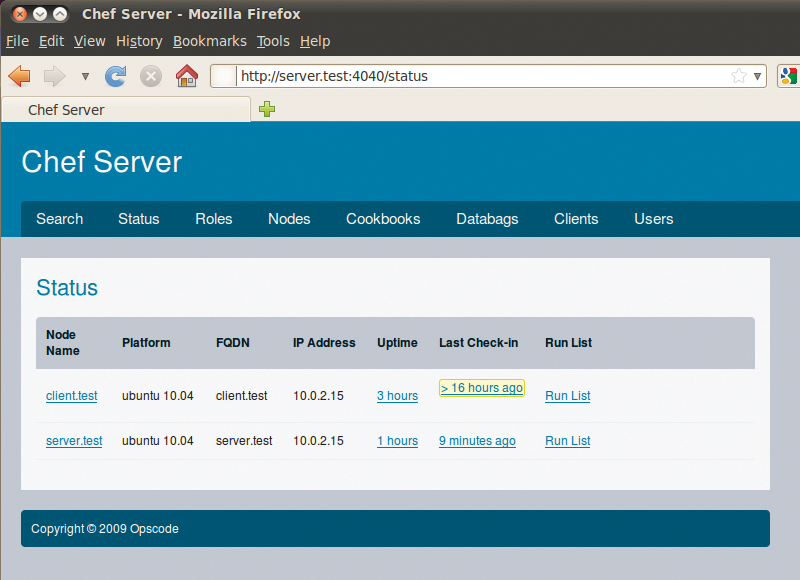This screenshot has width=800, height=580.
Task: Click the Status page heading
Action: (x=67, y=288)
